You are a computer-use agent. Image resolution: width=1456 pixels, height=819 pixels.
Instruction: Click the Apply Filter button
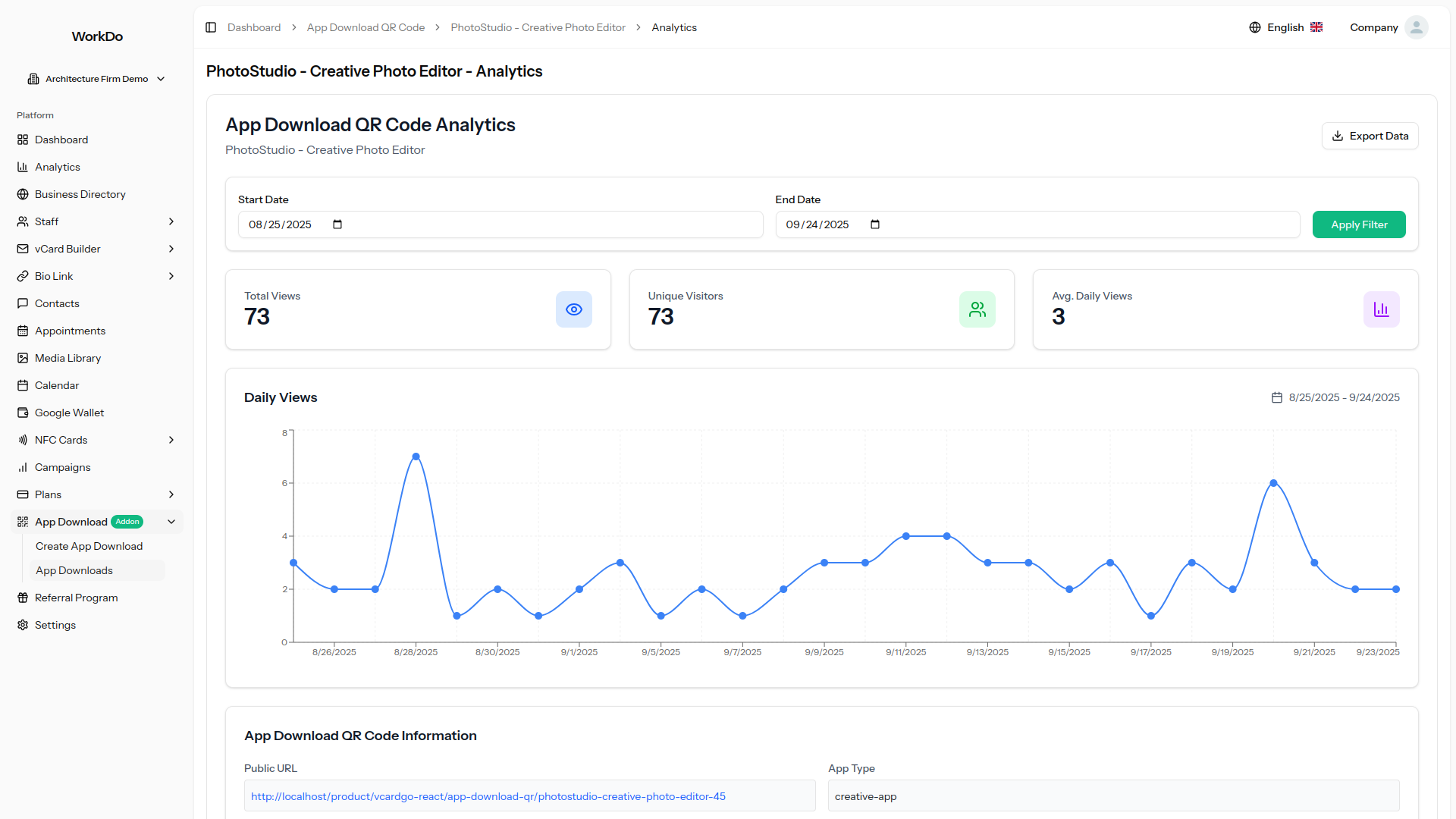point(1358,224)
